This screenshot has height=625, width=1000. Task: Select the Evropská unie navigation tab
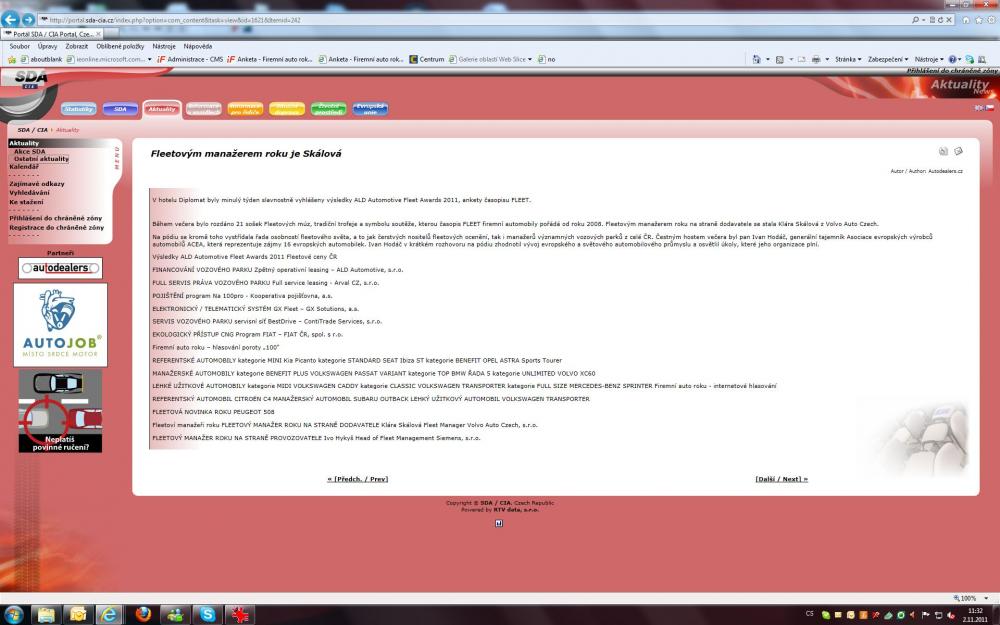point(370,109)
